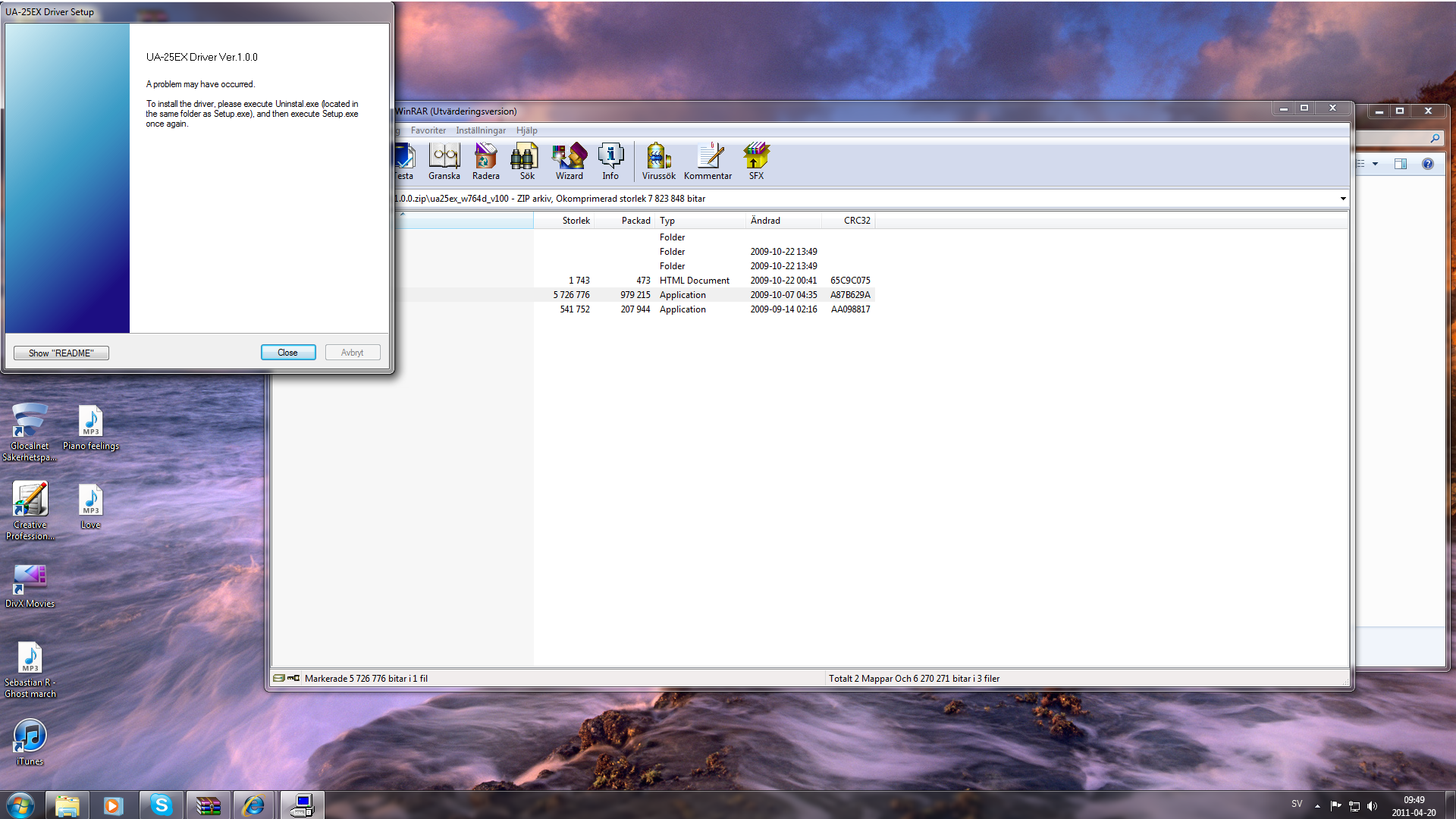Switch to driver setup taskbar button
The image size is (1456, 819).
coord(302,805)
